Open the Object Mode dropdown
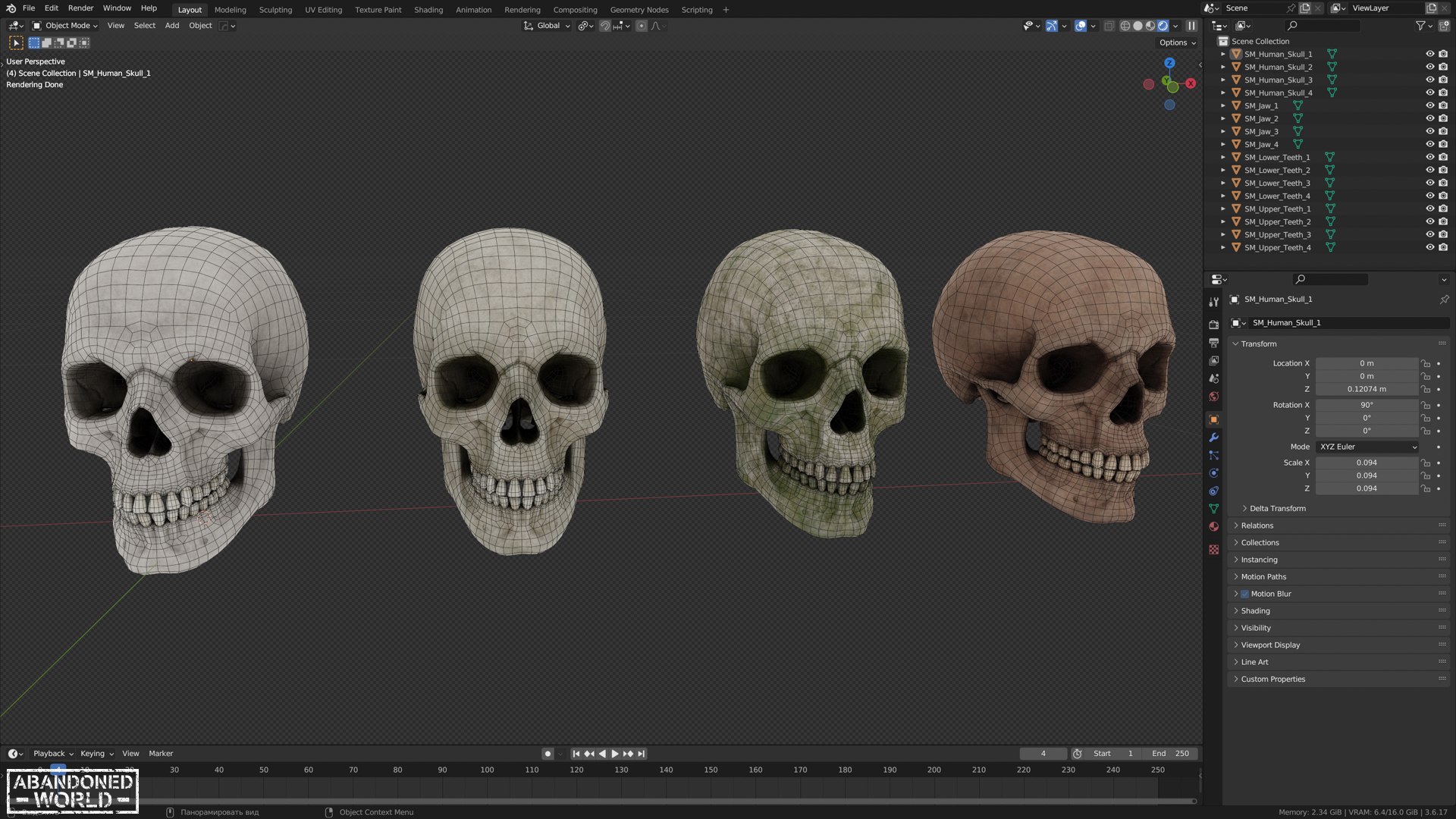The width and height of the screenshot is (1456, 819). tap(65, 26)
